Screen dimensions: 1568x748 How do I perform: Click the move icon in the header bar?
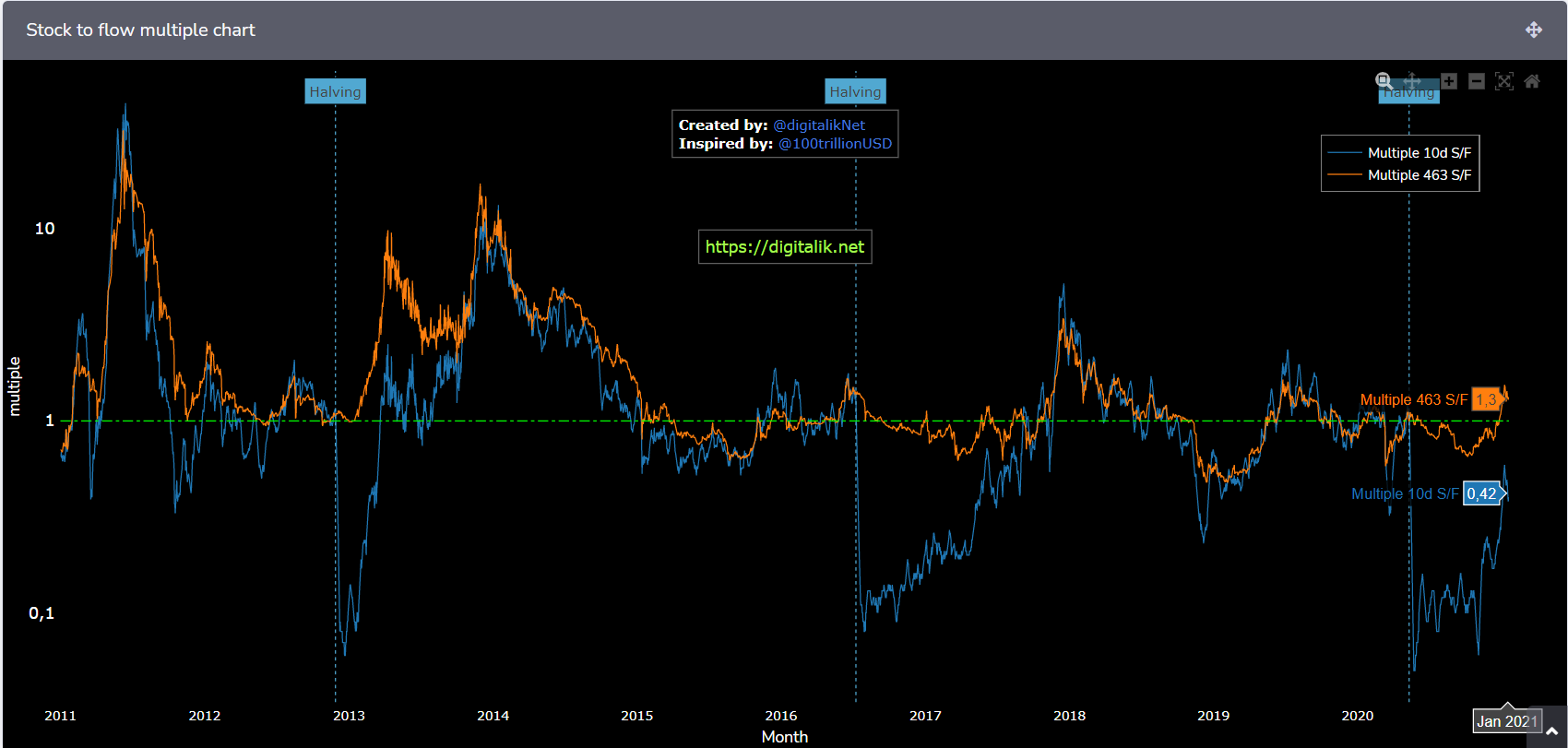tap(1534, 30)
